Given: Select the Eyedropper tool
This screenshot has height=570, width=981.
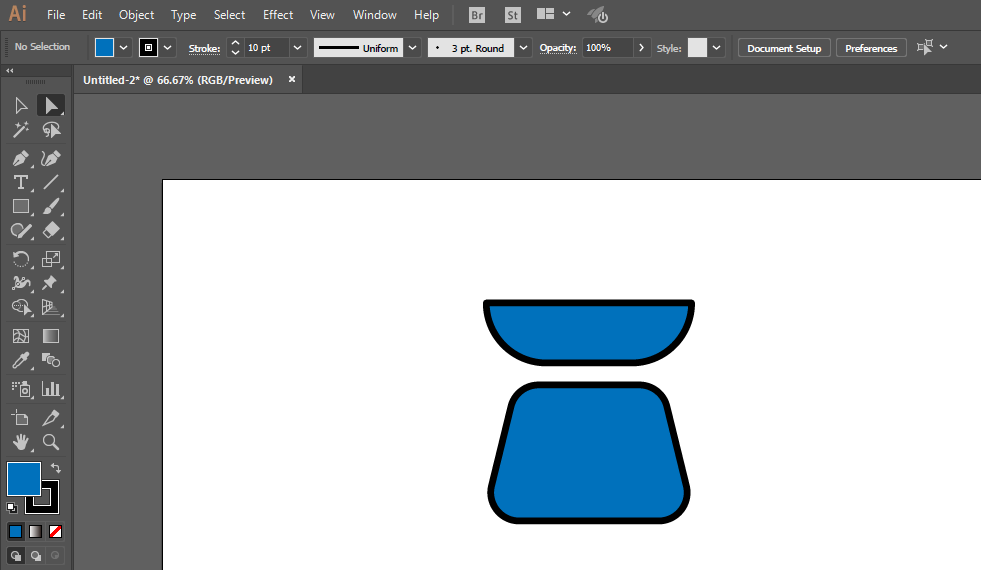Looking at the screenshot, I should point(21,360).
